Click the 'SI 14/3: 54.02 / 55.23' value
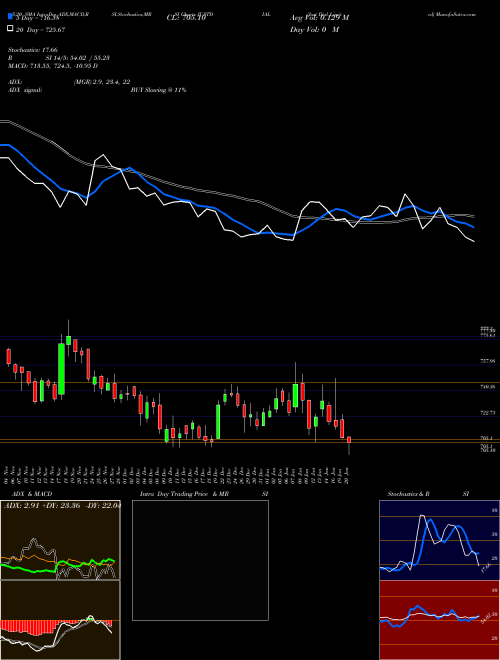This screenshot has height=660, width=500. 78,58
